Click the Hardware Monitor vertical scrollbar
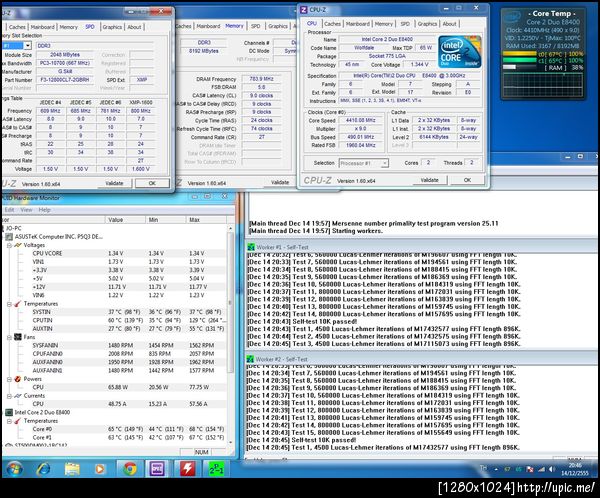 [230, 335]
